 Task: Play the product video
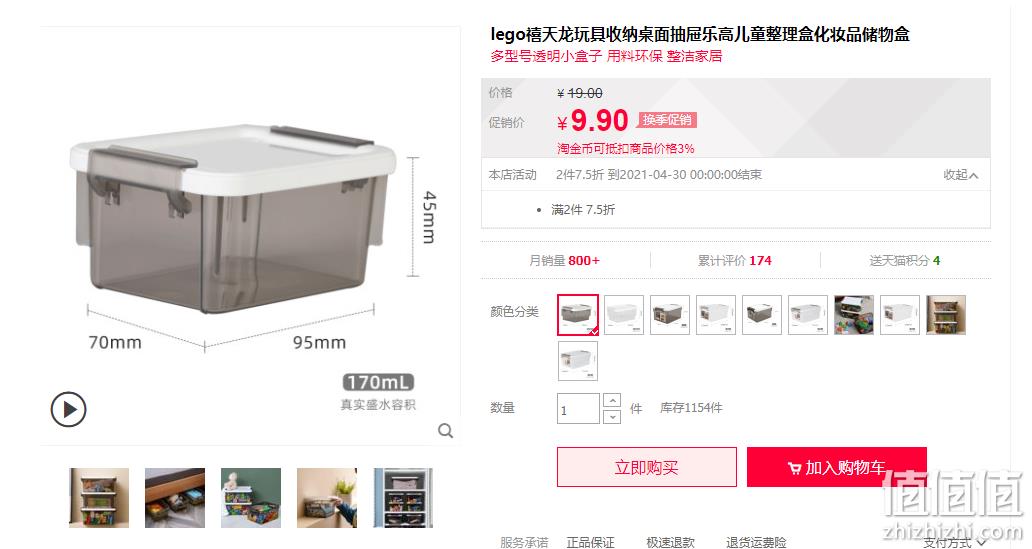(x=68, y=409)
